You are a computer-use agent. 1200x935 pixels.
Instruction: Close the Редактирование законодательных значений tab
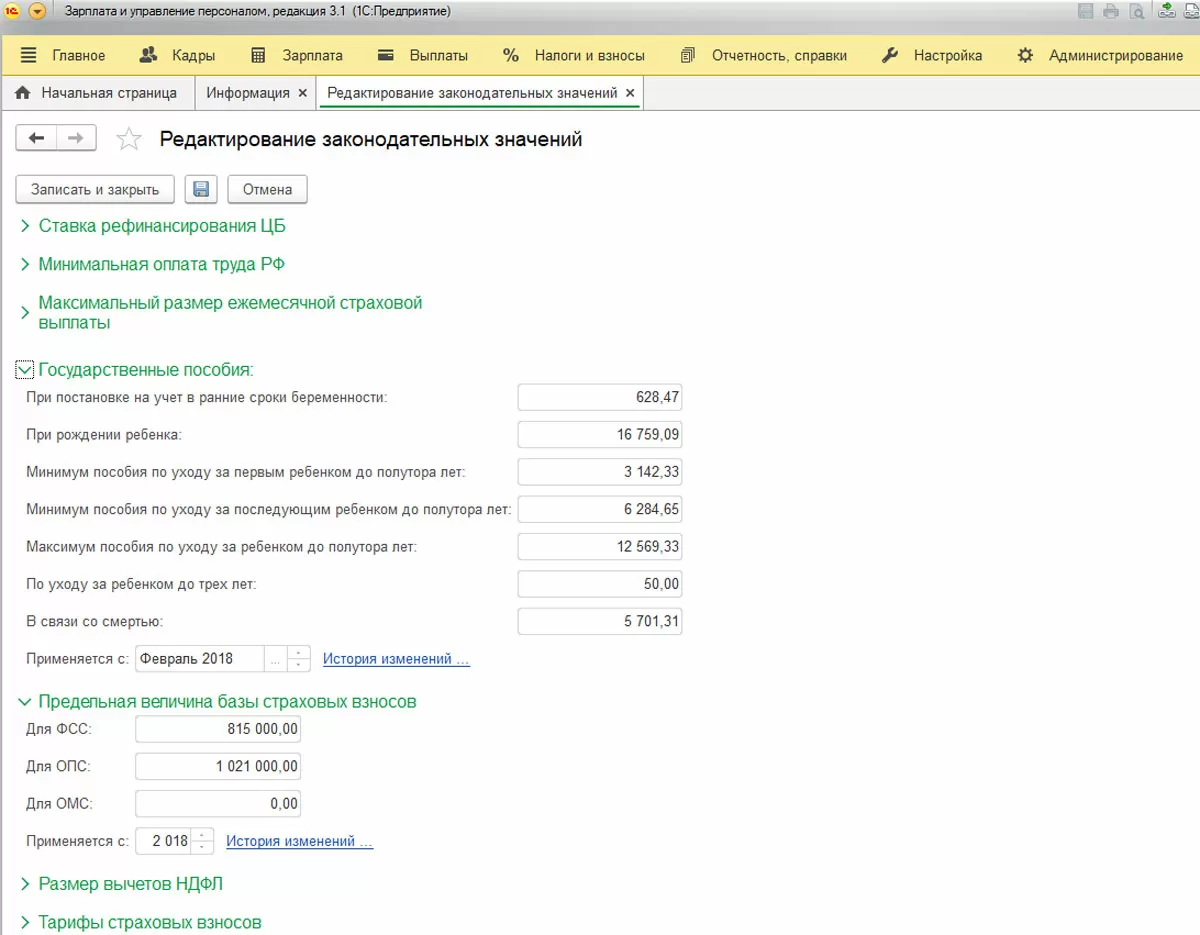tap(629, 93)
